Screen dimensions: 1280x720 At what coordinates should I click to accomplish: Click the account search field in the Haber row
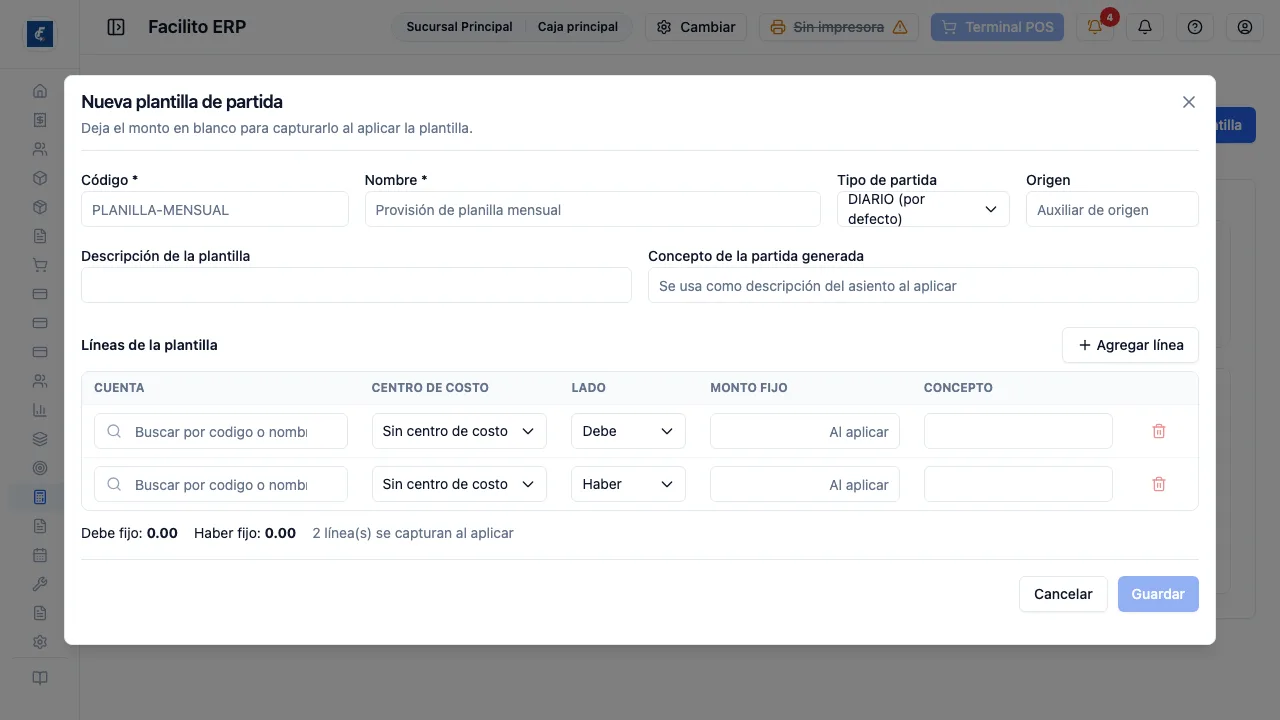tap(221, 484)
